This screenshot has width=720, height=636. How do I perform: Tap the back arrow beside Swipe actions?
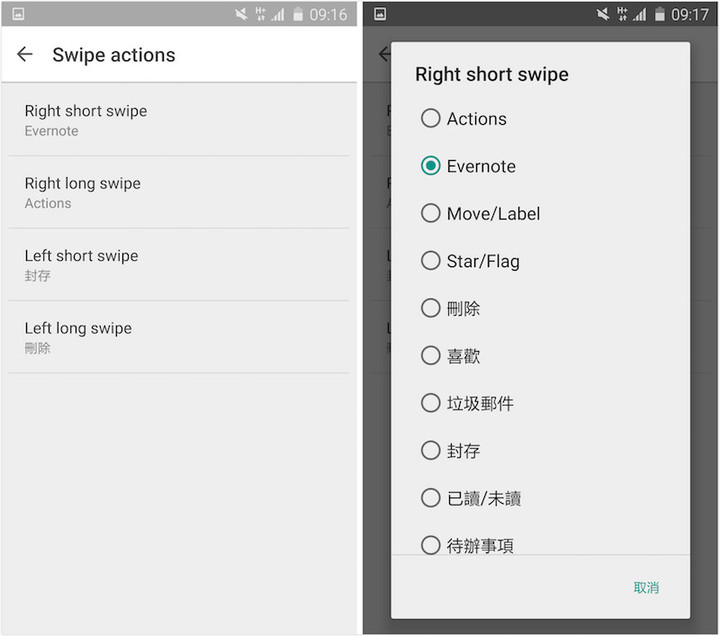25,55
